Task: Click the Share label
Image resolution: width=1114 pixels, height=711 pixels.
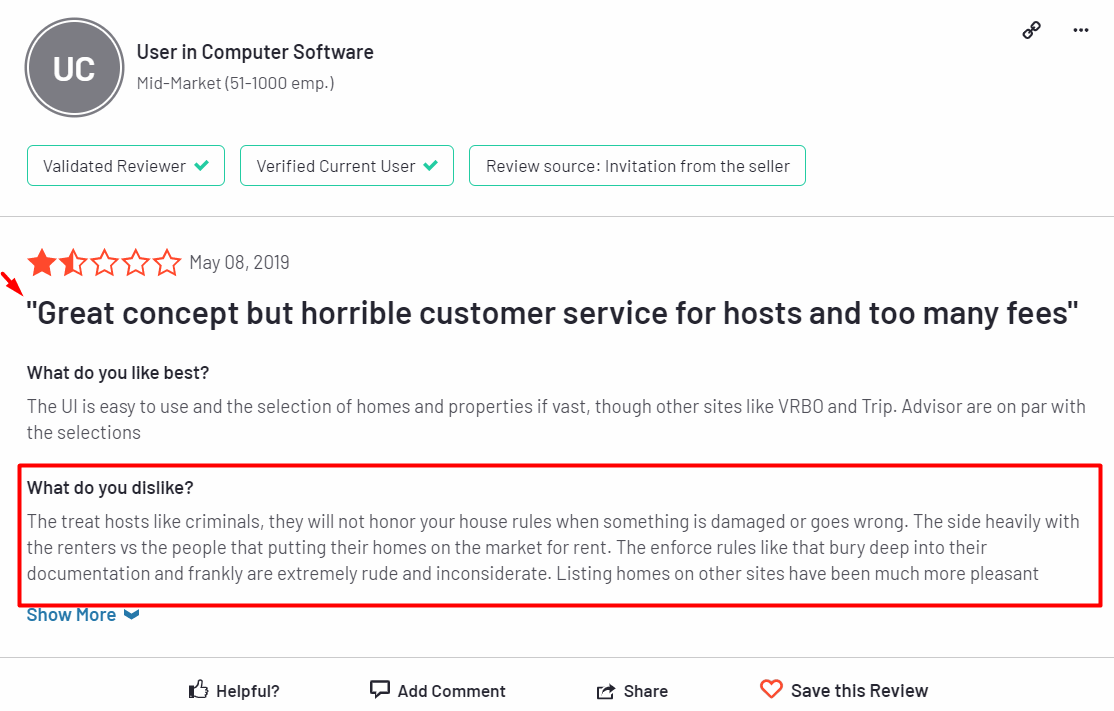Action: coord(645,691)
